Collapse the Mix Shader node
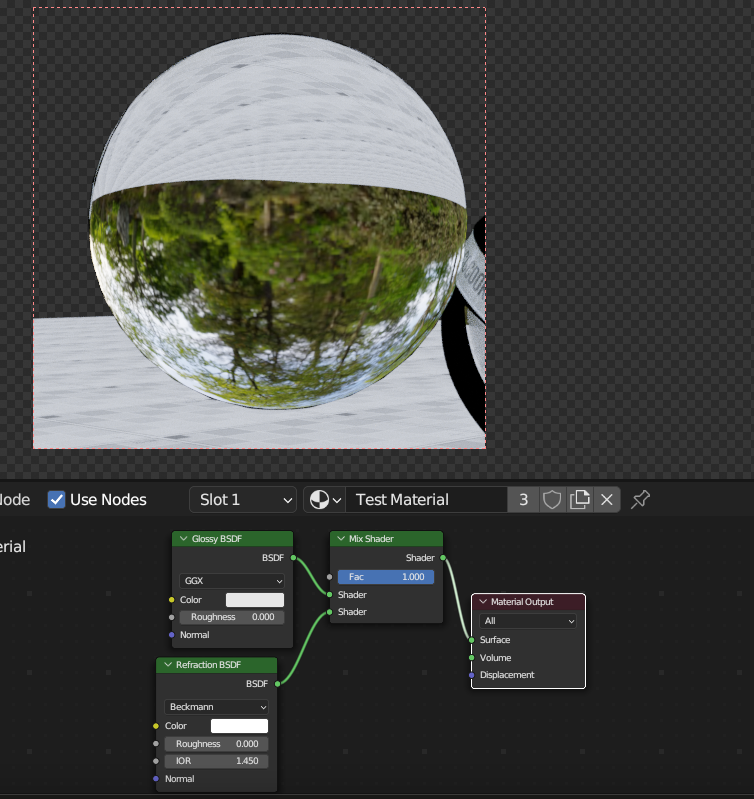Image resolution: width=754 pixels, height=799 pixels. (x=341, y=539)
